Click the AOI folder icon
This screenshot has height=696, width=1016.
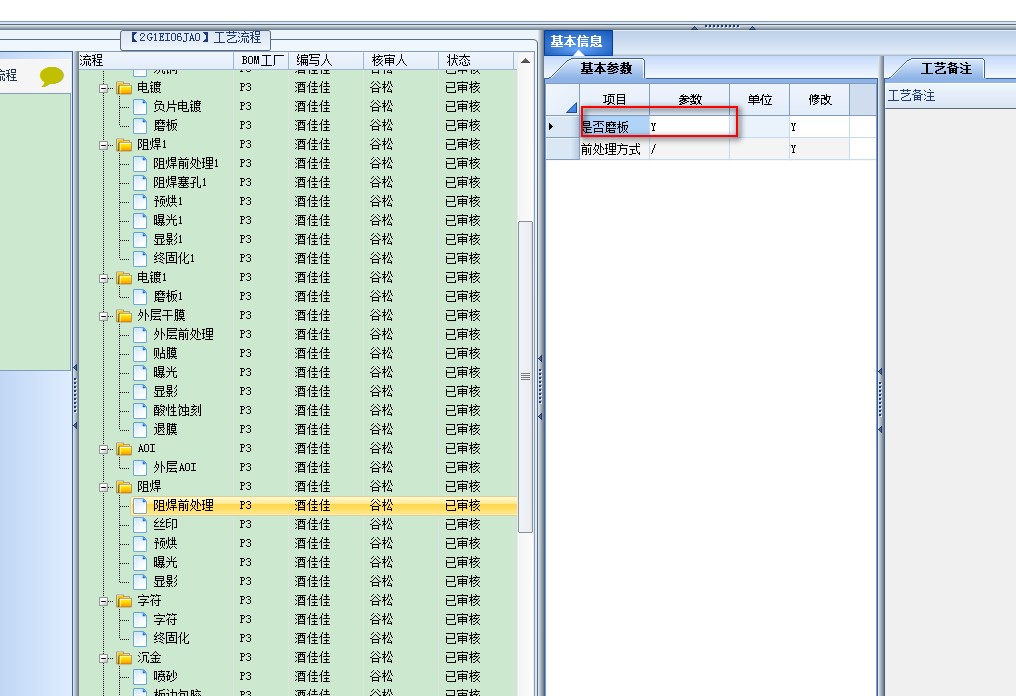(x=124, y=448)
